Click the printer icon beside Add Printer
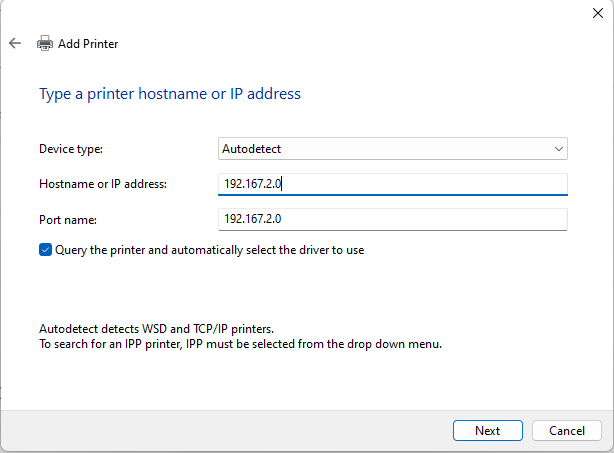The height and width of the screenshot is (453, 614). [45, 44]
